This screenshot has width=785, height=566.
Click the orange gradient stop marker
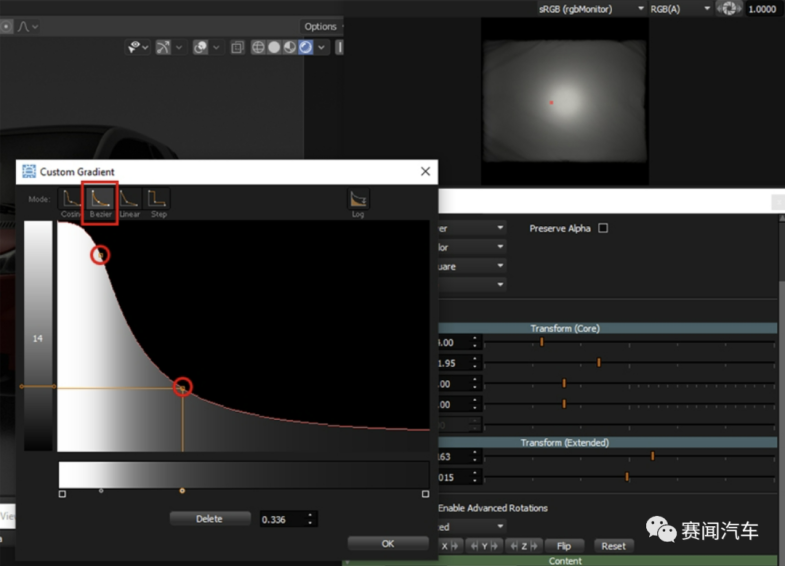coord(182,491)
